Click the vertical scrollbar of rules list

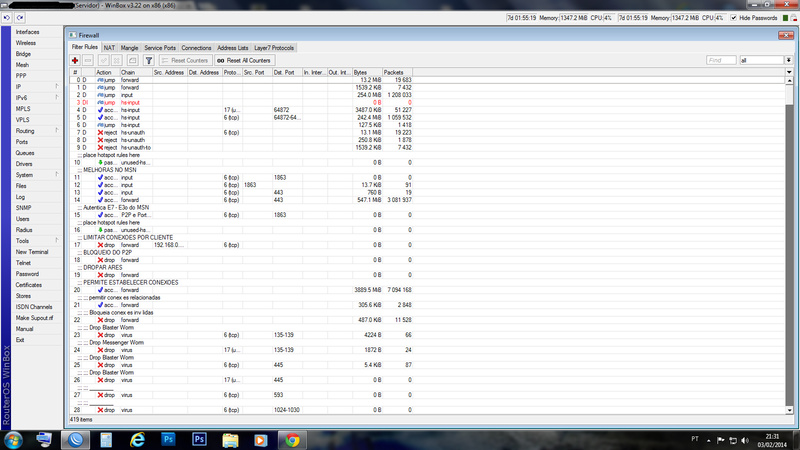tap(789, 245)
